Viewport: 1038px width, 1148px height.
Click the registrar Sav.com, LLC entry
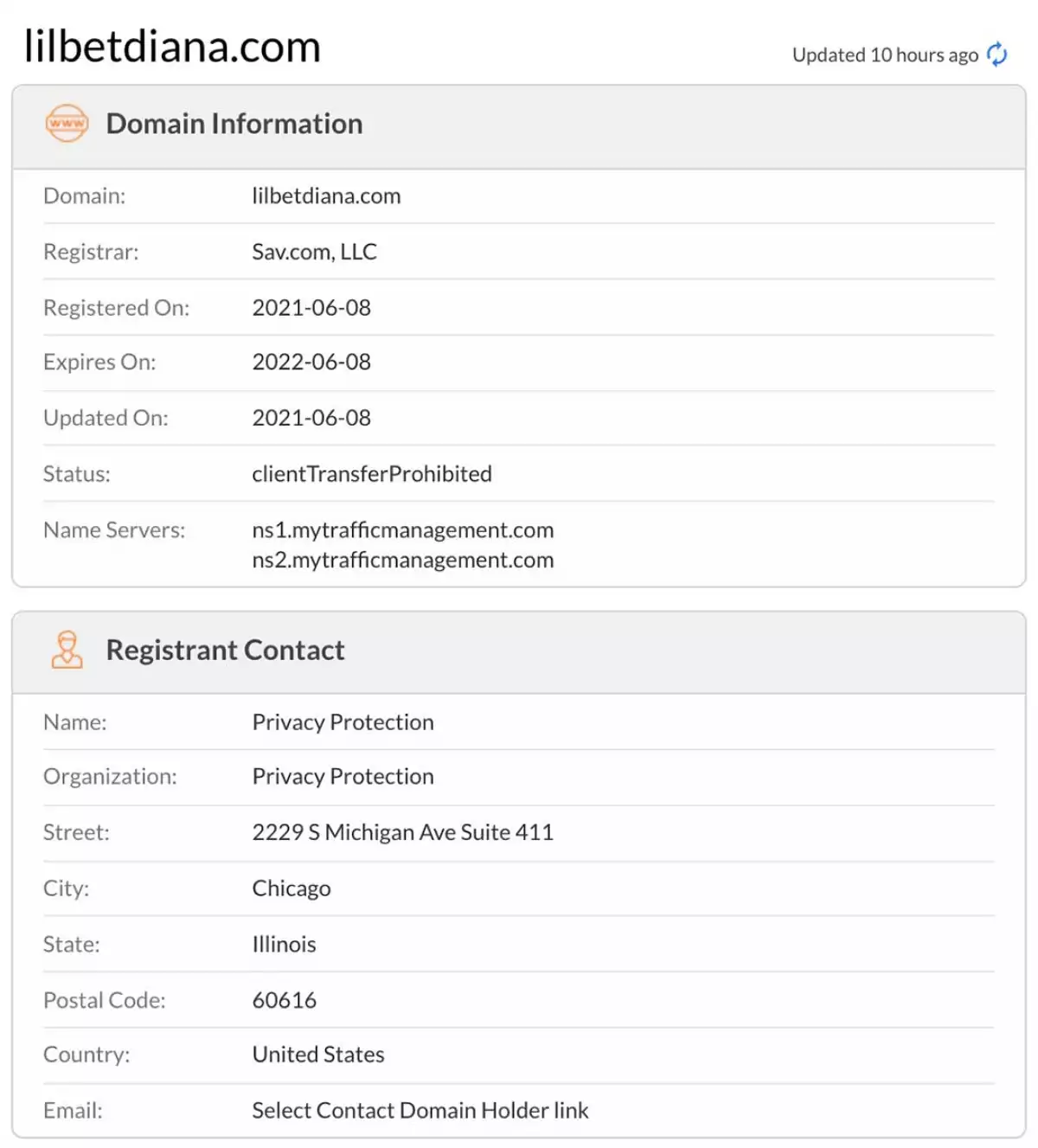pyautogui.click(x=314, y=251)
